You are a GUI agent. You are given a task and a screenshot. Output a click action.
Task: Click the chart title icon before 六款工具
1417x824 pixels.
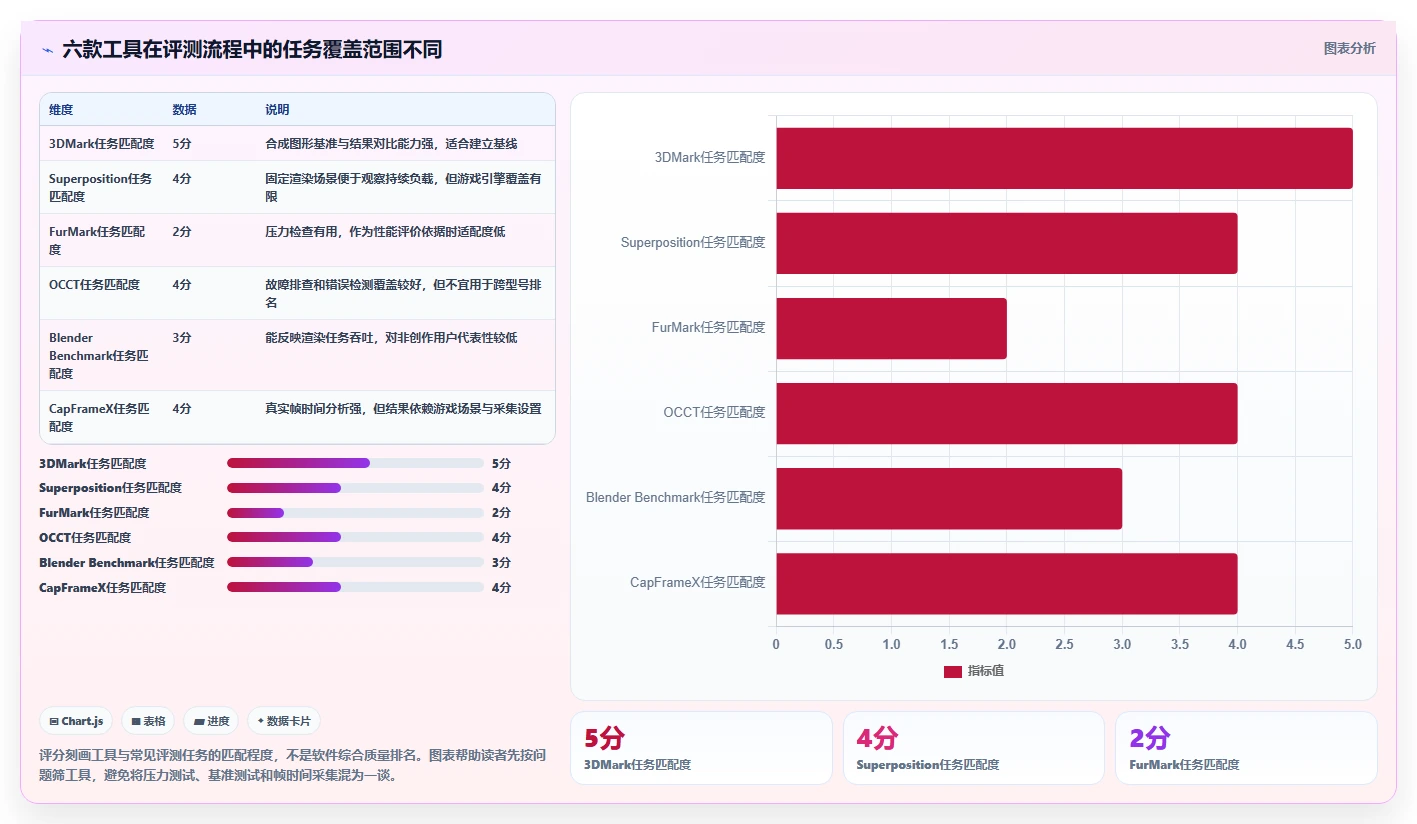(47, 49)
